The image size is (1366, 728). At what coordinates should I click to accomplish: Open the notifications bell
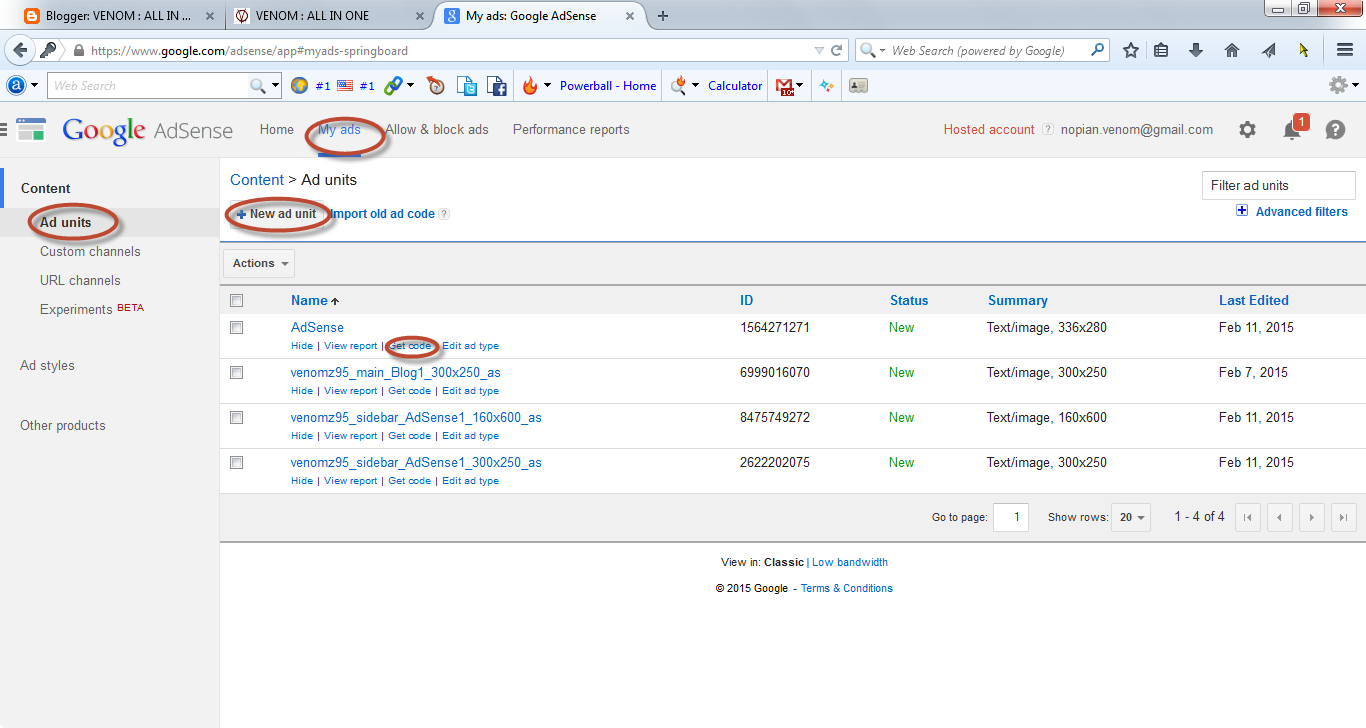tap(1293, 129)
